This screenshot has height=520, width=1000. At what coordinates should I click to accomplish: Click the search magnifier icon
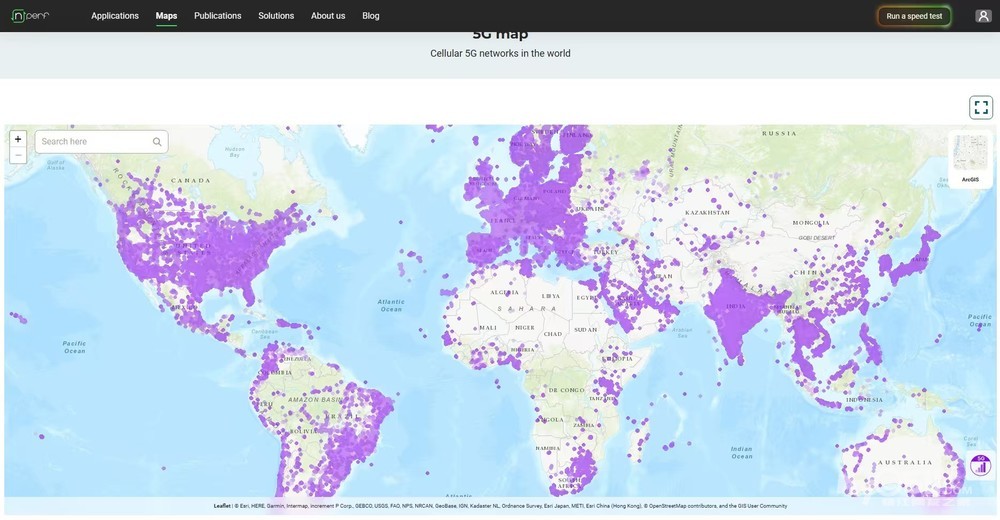[157, 142]
